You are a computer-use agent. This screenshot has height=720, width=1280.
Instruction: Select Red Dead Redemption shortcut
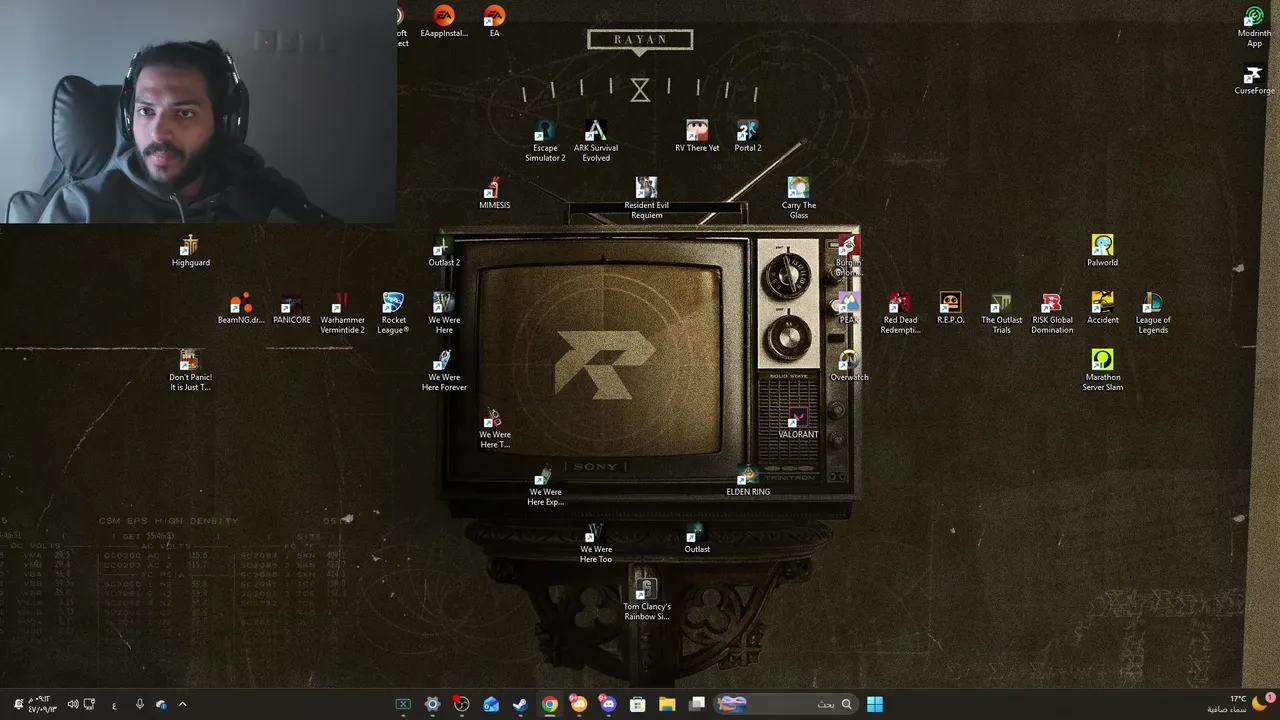coord(900,314)
